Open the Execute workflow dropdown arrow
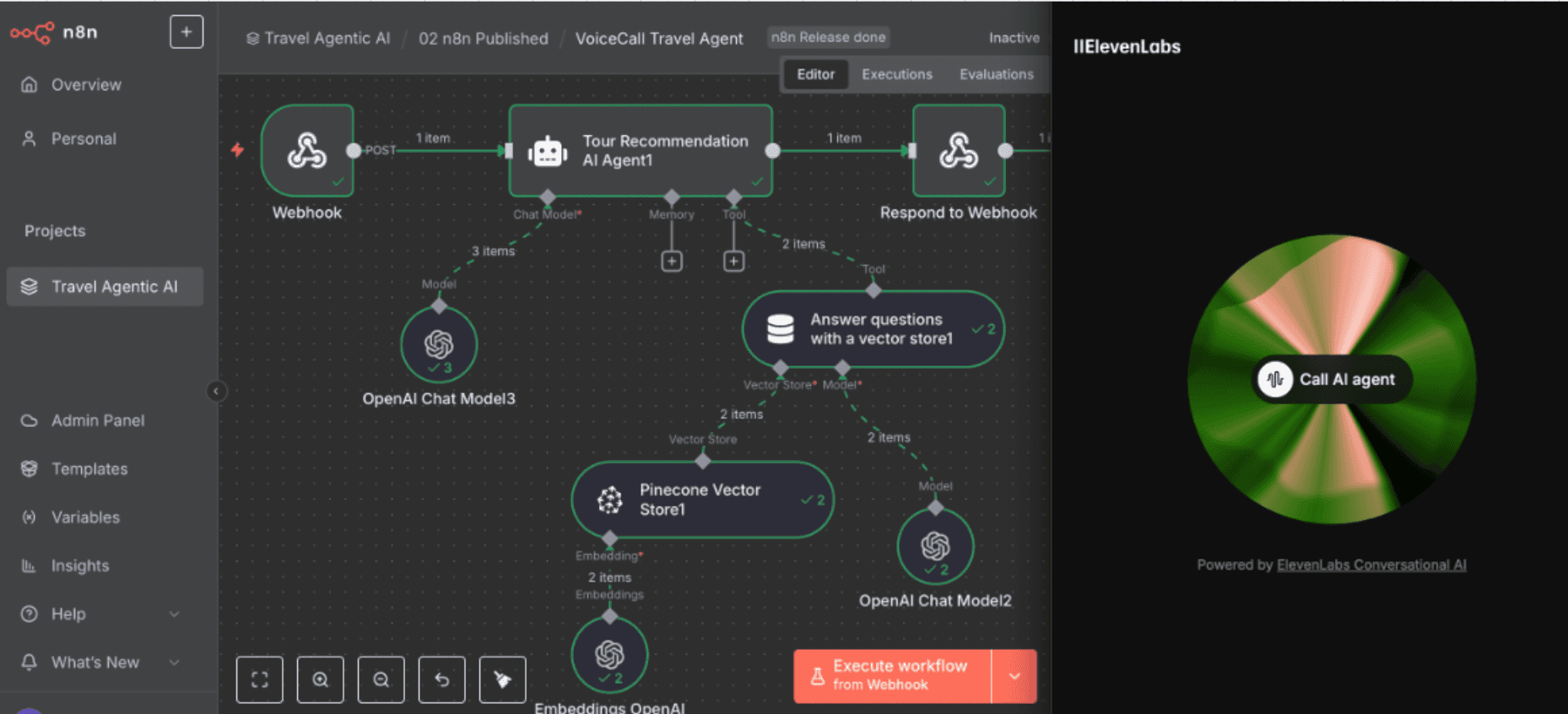Viewport: 1568px width, 714px height. (x=1014, y=676)
